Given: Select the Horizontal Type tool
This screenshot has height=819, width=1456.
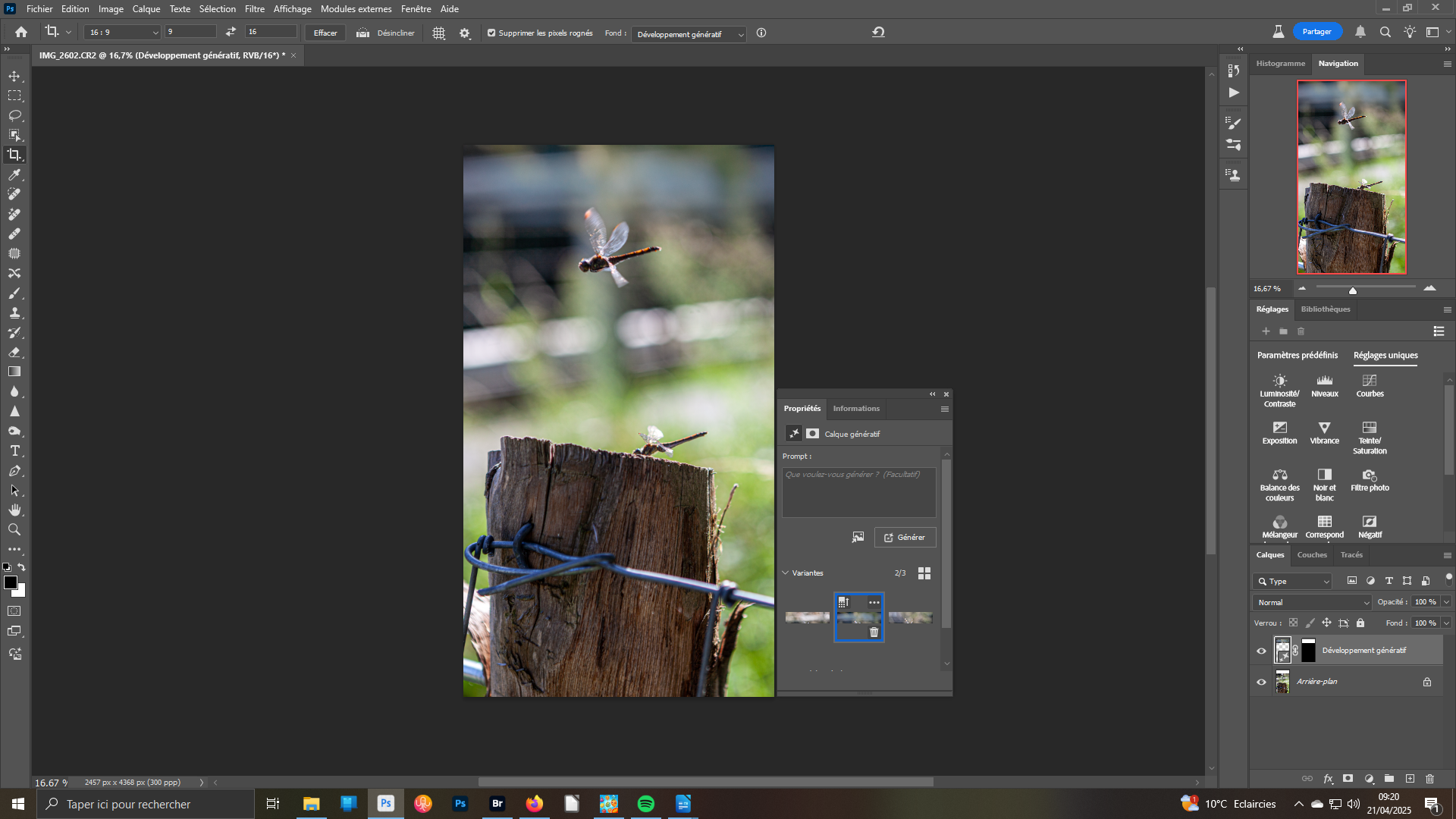Looking at the screenshot, I should (x=14, y=450).
